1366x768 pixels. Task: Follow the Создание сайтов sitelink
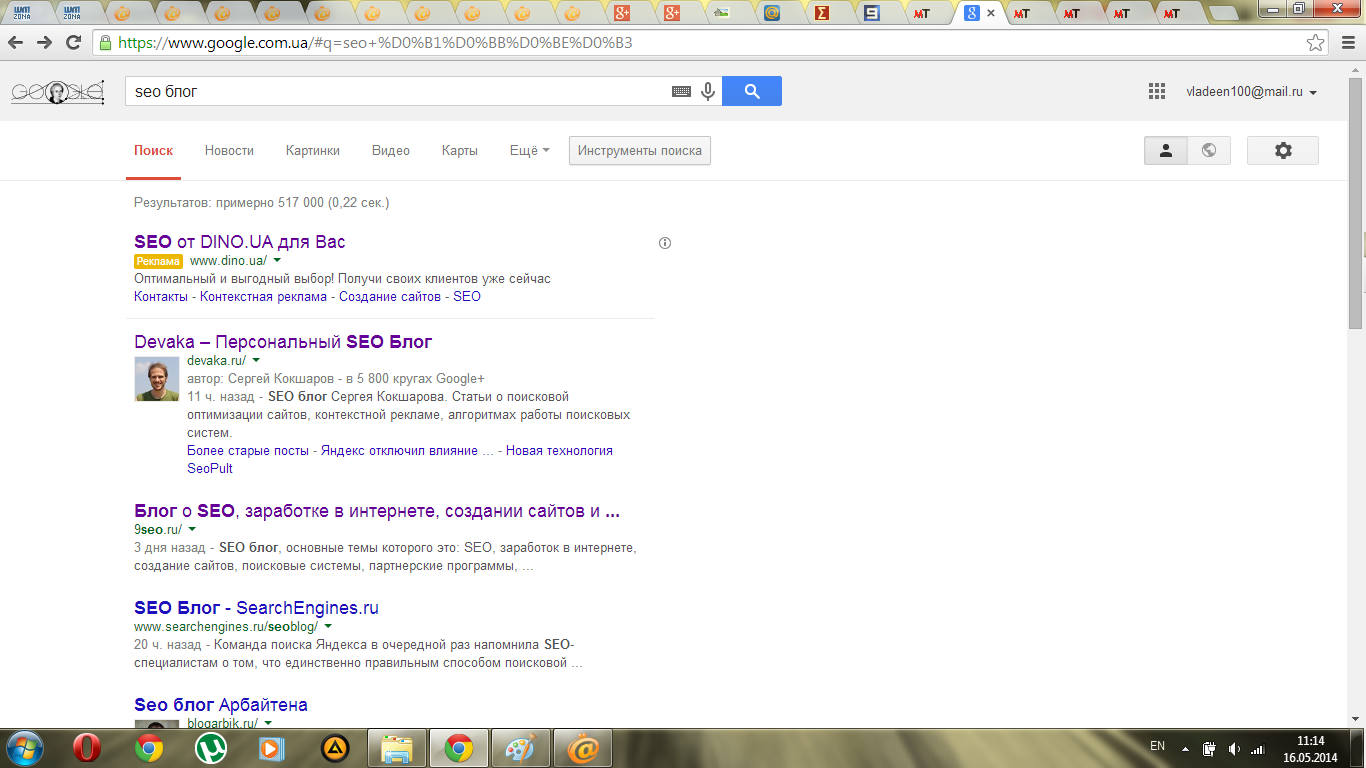(390, 296)
